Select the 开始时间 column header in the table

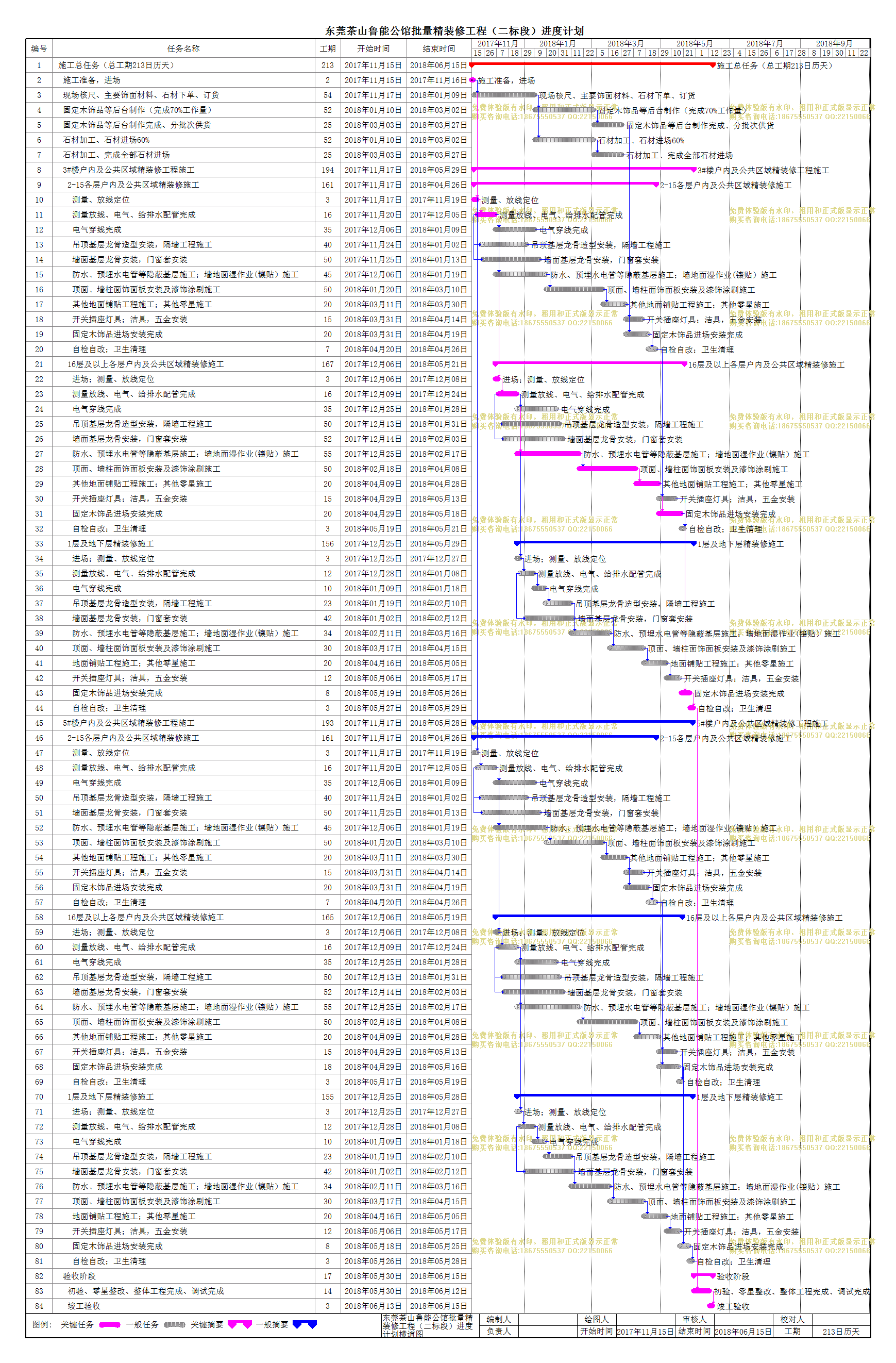[373, 48]
